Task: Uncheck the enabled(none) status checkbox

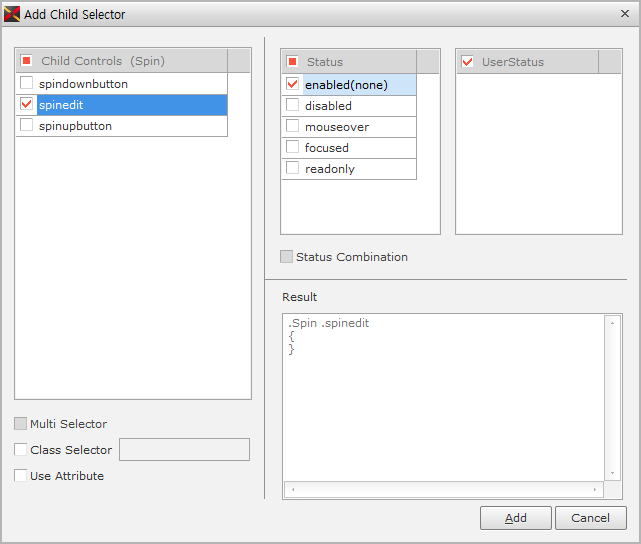Action: [293, 84]
